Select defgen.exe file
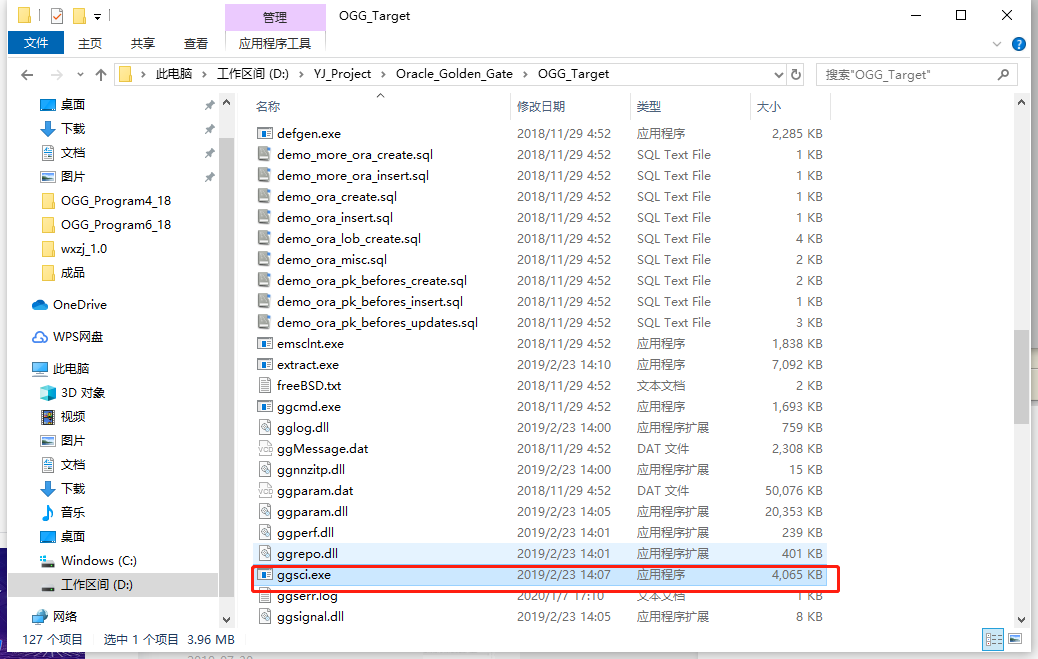 point(308,134)
